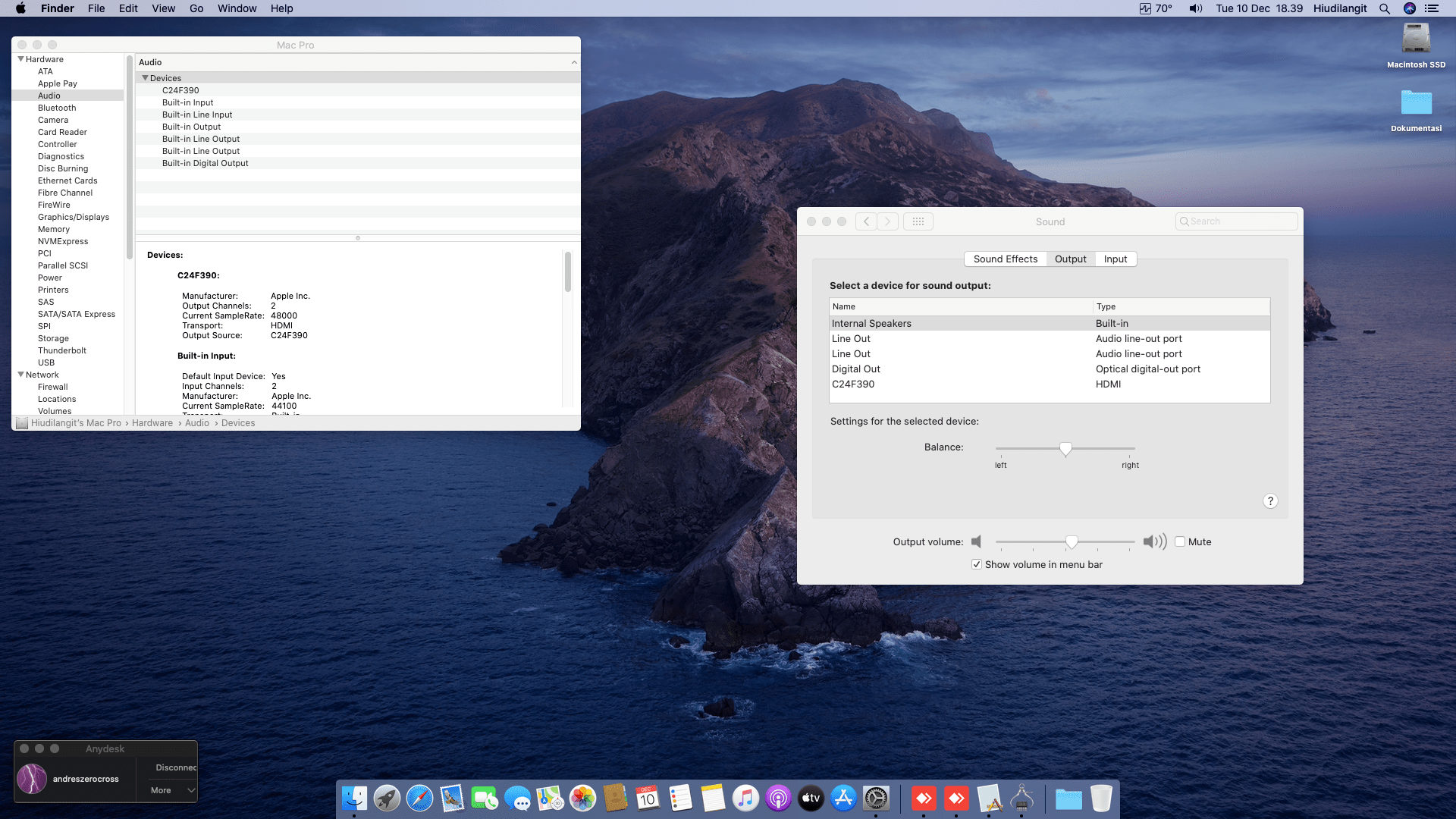This screenshot has width=1456, height=819.
Task: Click Disconnect in the Anydesk window
Action: [x=175, y=767]
